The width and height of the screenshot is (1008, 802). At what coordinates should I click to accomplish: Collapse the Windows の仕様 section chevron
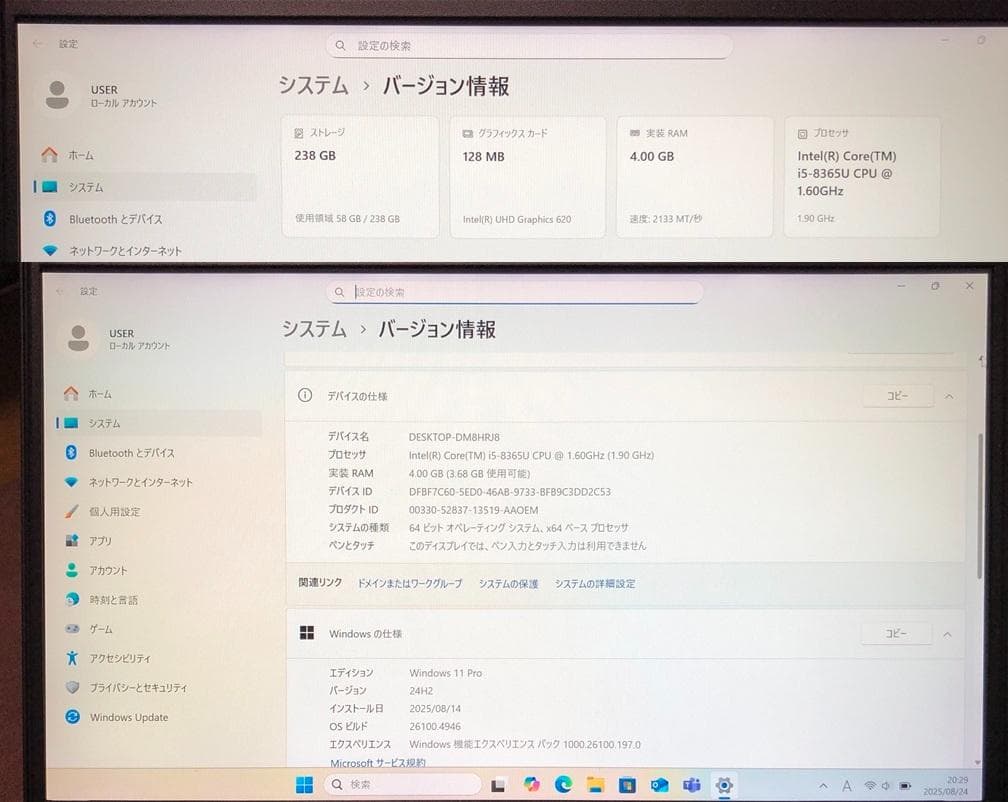[948, 633]
